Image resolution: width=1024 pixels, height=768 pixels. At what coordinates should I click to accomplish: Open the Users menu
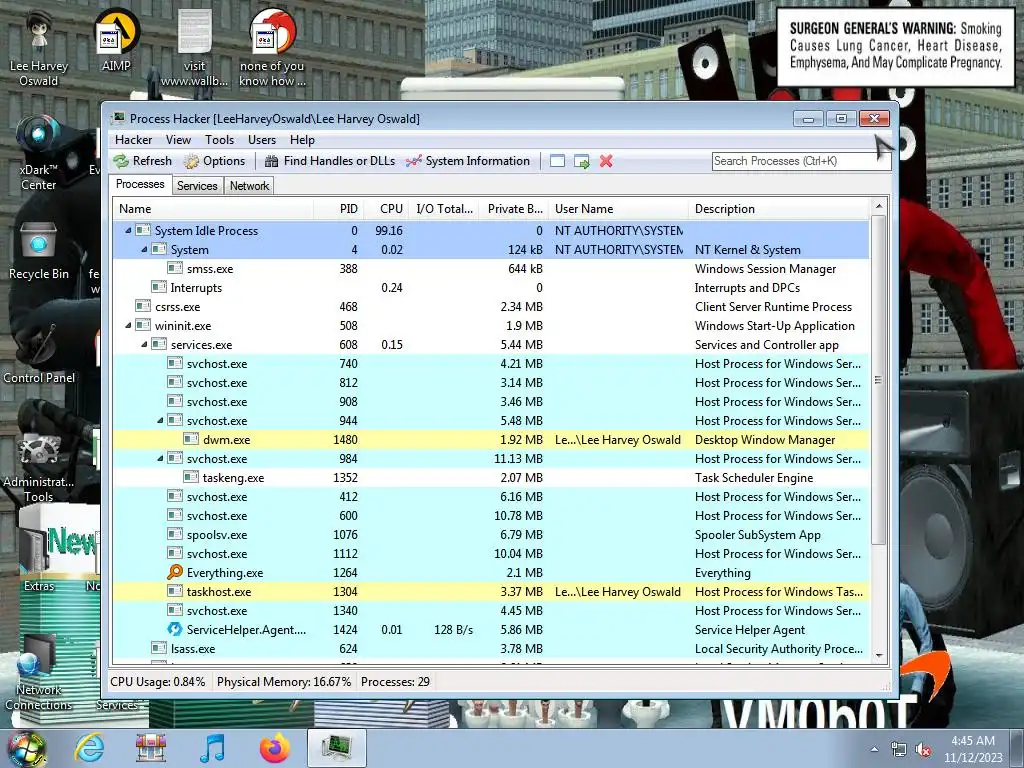coord(262,140)
